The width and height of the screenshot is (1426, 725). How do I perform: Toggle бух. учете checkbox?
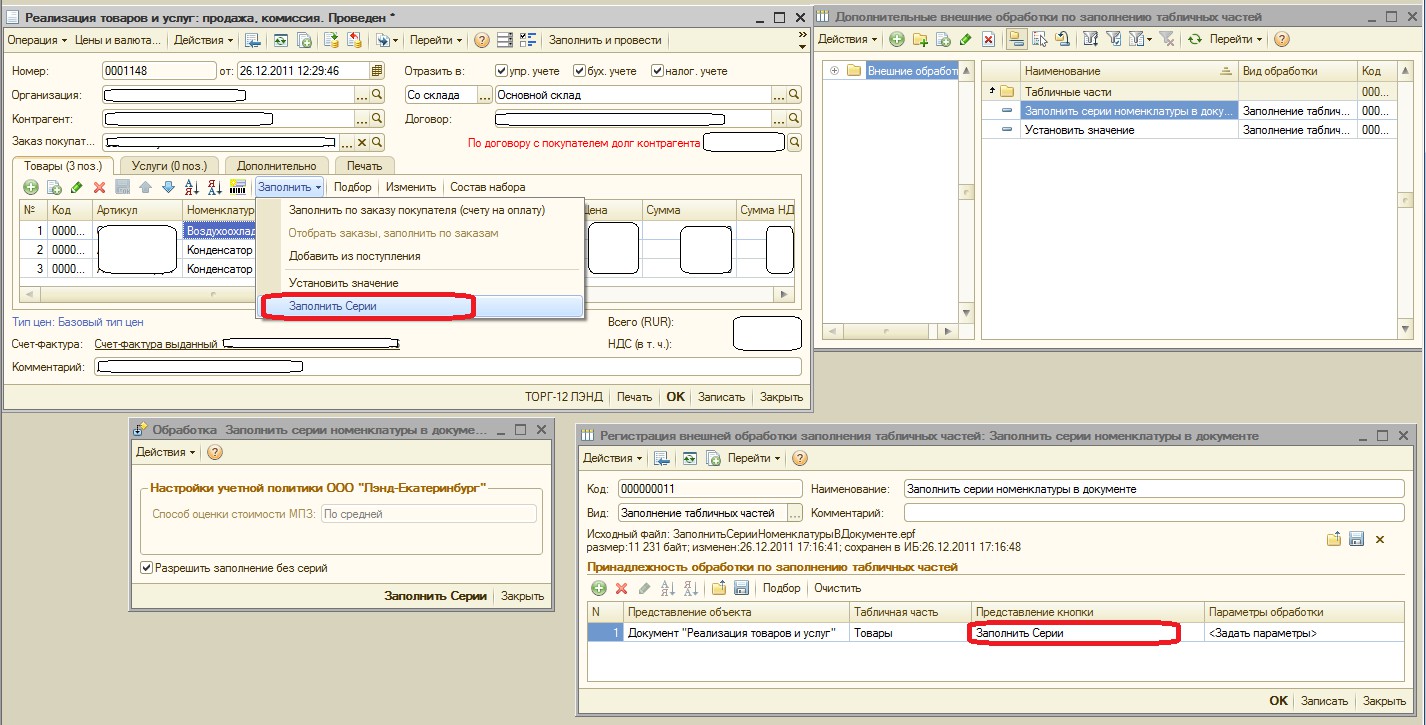click(579, 71)
